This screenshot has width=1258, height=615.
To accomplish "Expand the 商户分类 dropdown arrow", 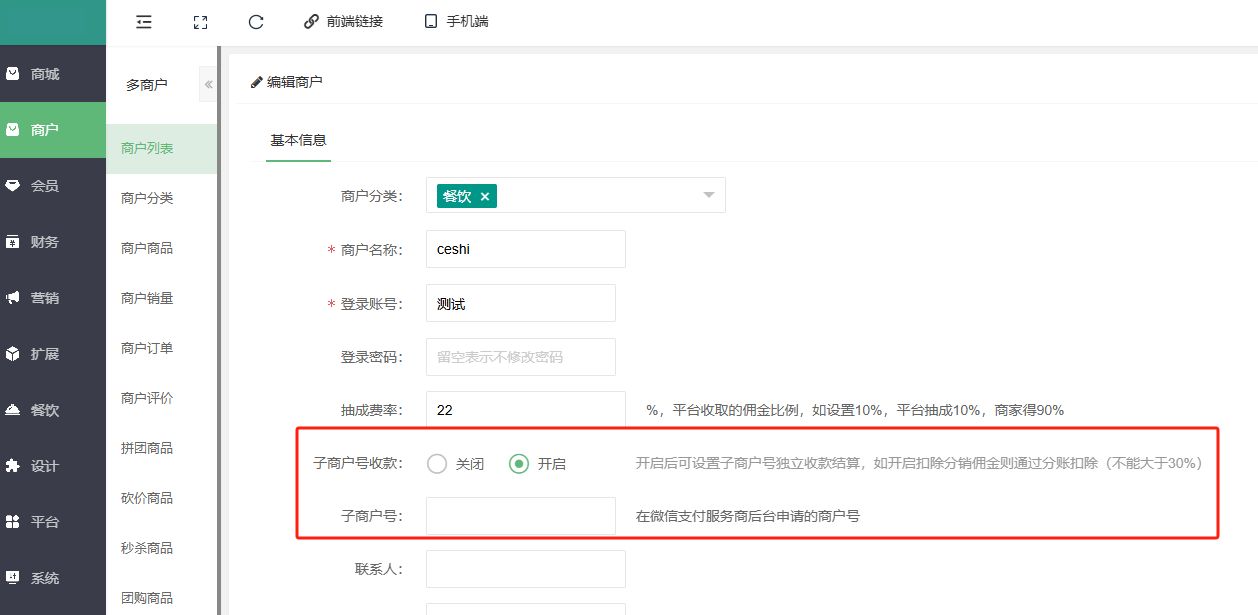I will (708, 195).
